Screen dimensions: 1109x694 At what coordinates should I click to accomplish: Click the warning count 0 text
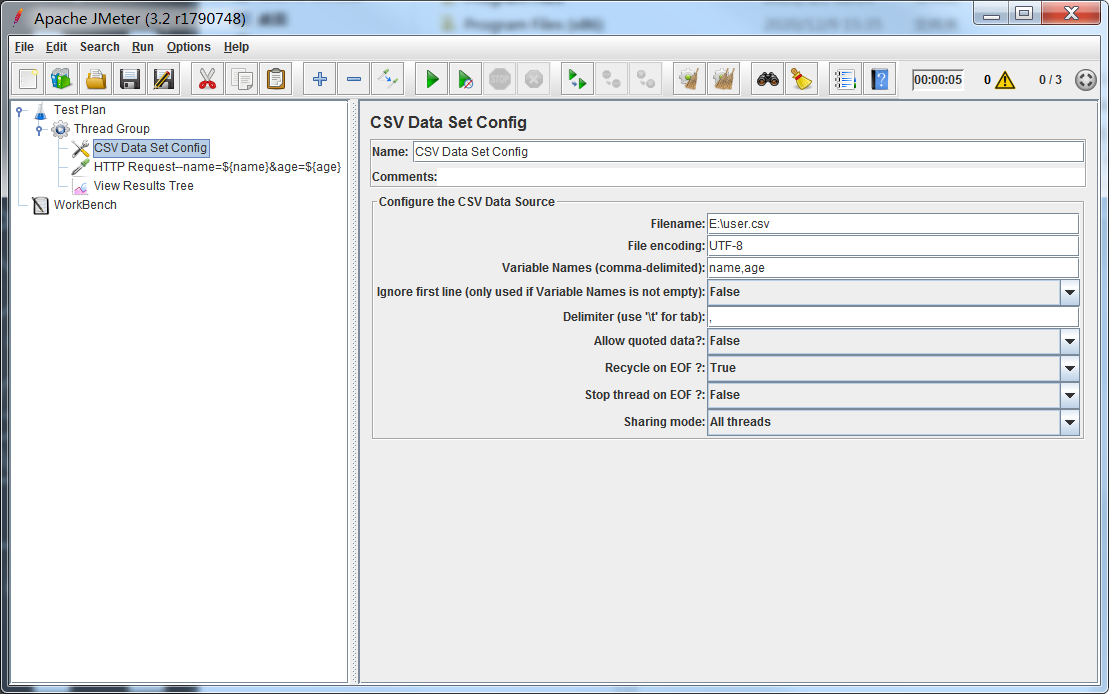click(987, 80)
